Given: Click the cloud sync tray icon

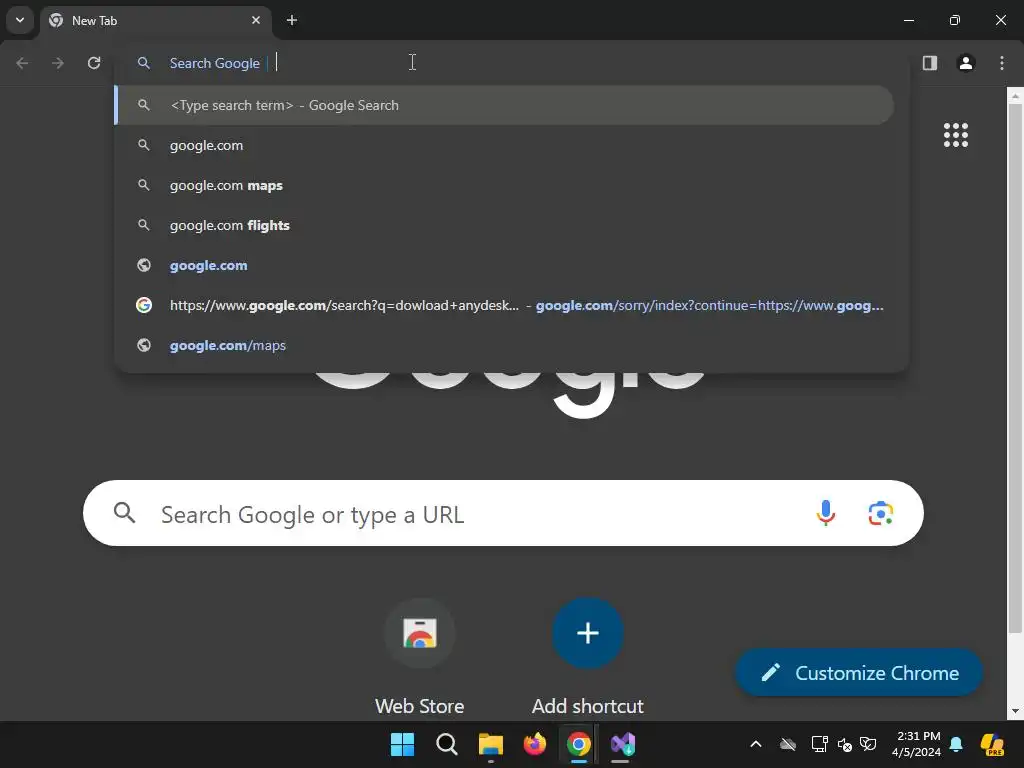Looking at the screenshot, I should click(x=788, y=744).
